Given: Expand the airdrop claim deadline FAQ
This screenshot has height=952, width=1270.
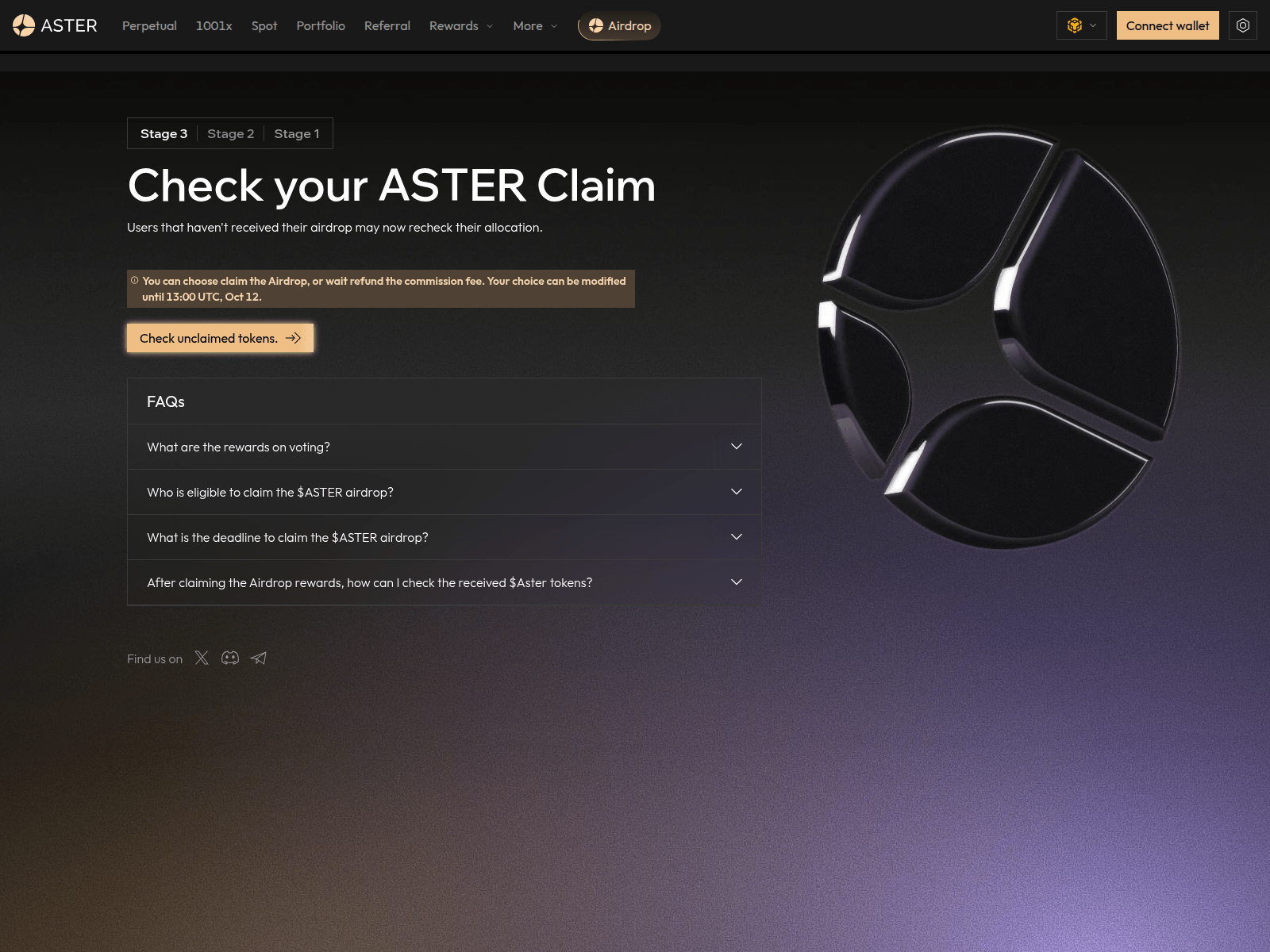Looking at the screenshot, I should (444, 537).
